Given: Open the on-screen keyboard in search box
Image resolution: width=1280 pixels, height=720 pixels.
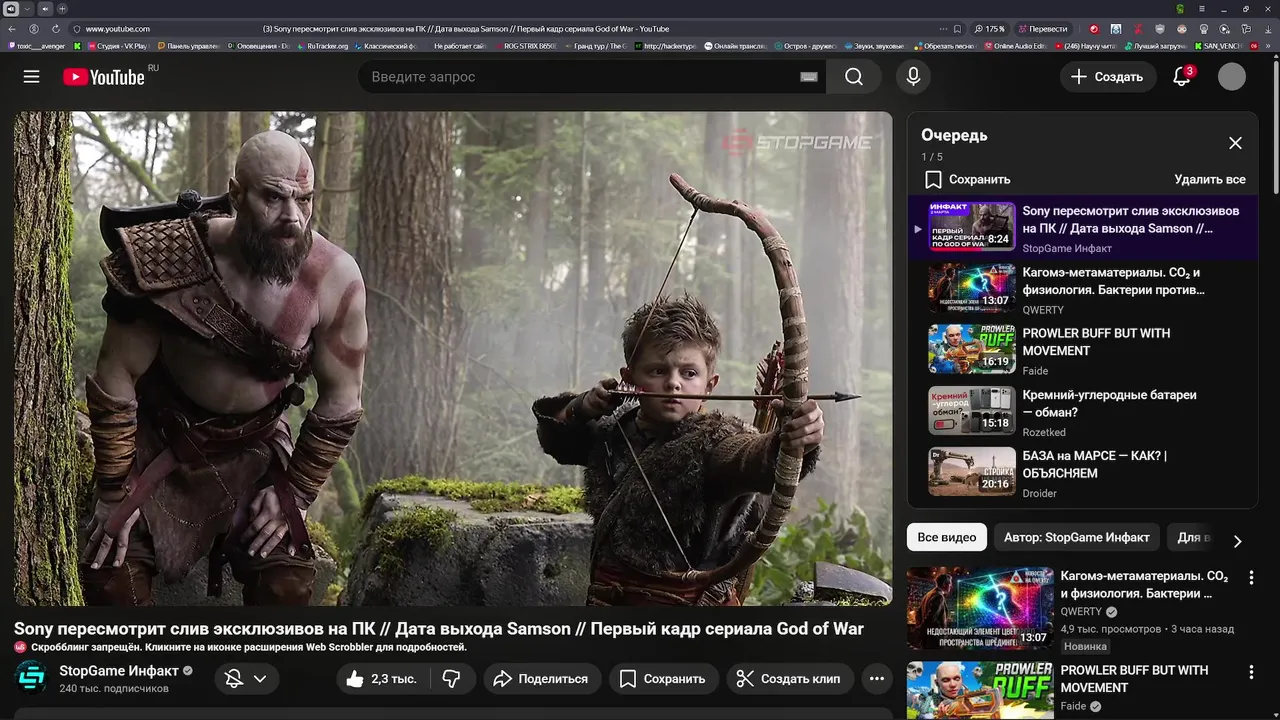Looking at the screenshot, I should (x=809, y=77).
